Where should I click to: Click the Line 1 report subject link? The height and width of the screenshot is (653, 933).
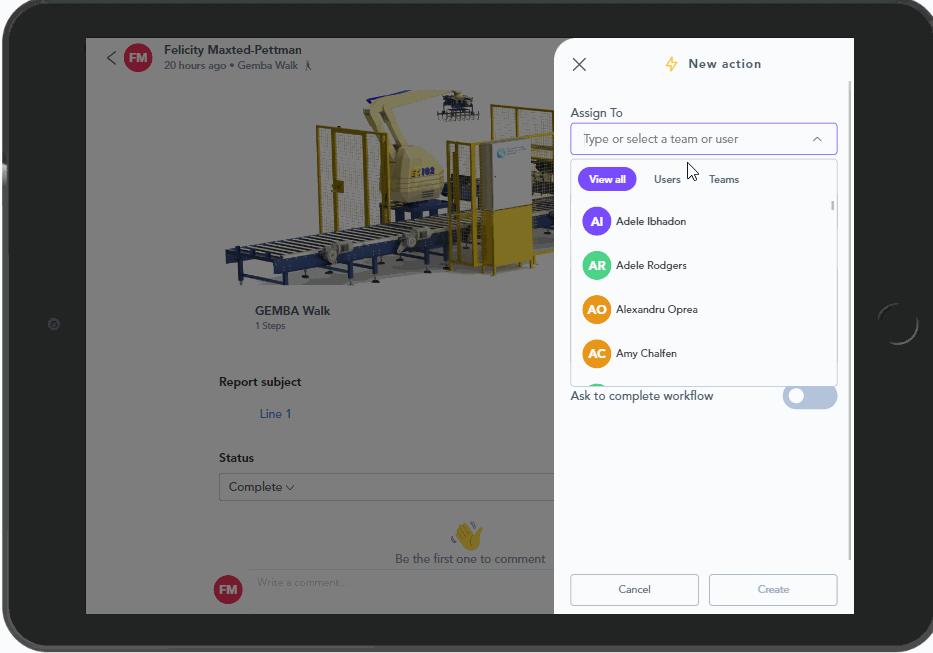point(276,414)
